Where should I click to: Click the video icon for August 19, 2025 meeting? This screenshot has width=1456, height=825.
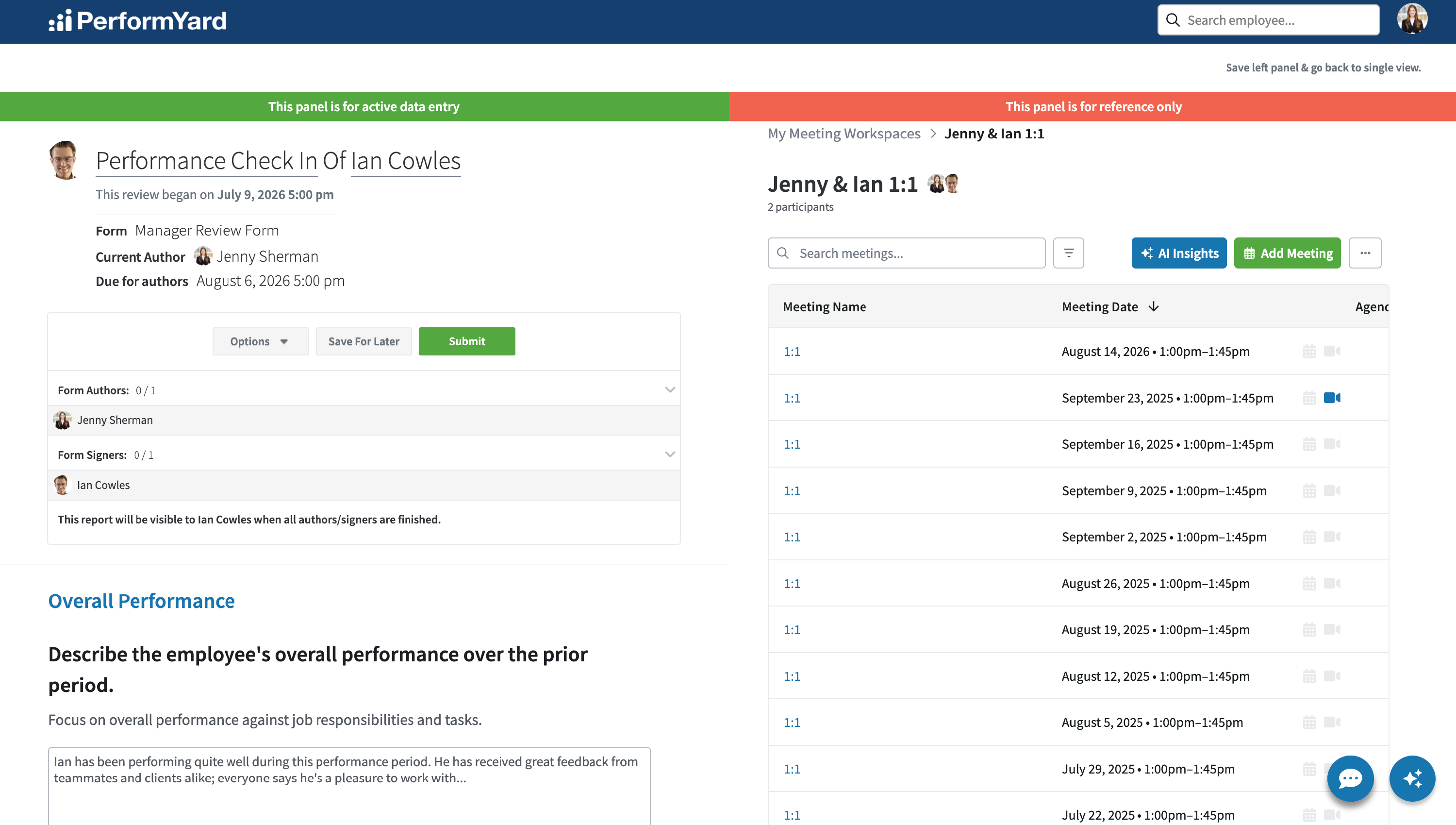1332,629
